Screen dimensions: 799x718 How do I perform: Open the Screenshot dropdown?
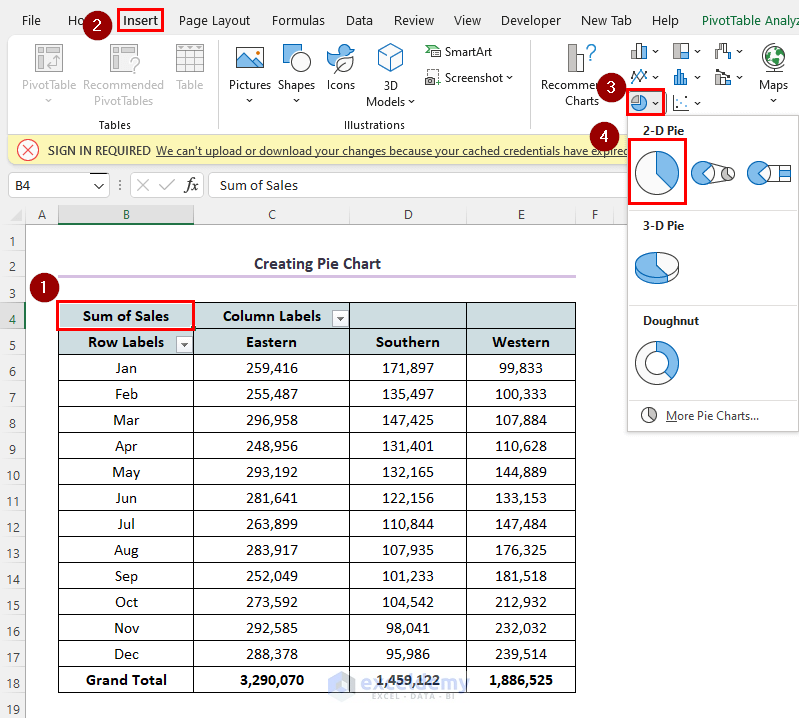pyautogui.click(x=469, y=78)
